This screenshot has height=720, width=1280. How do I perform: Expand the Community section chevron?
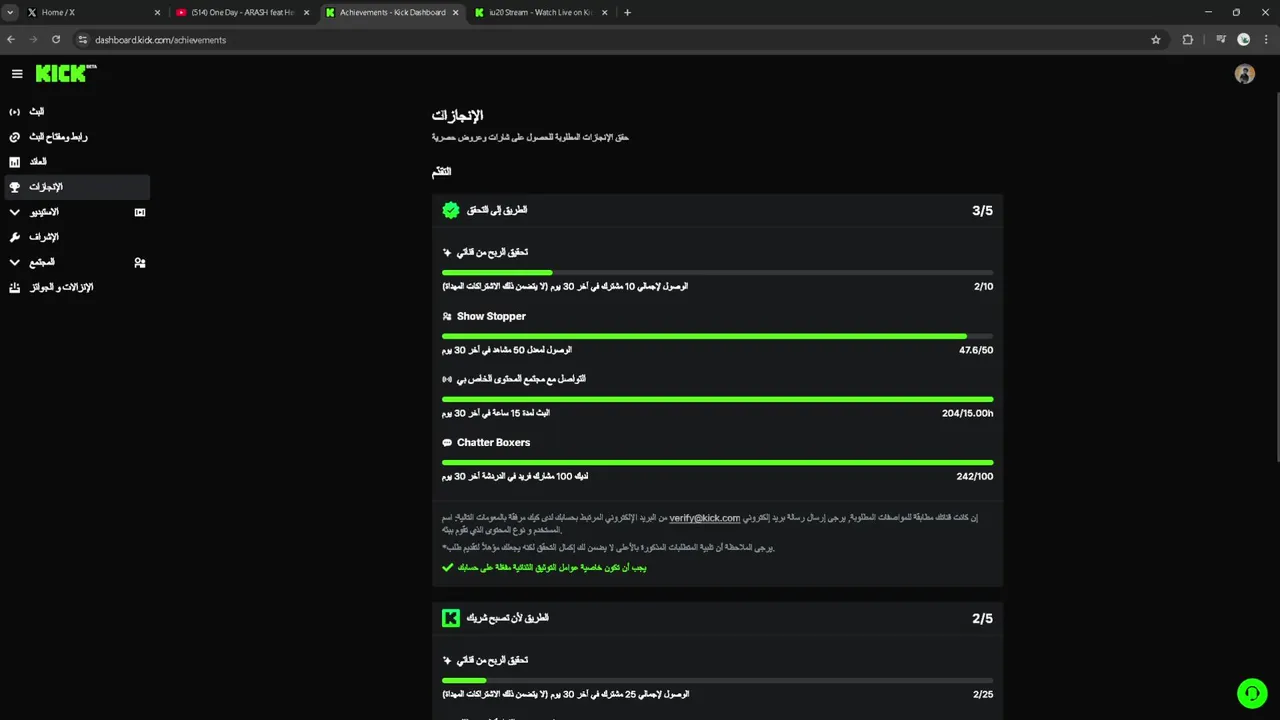click(x=14, y=262)
